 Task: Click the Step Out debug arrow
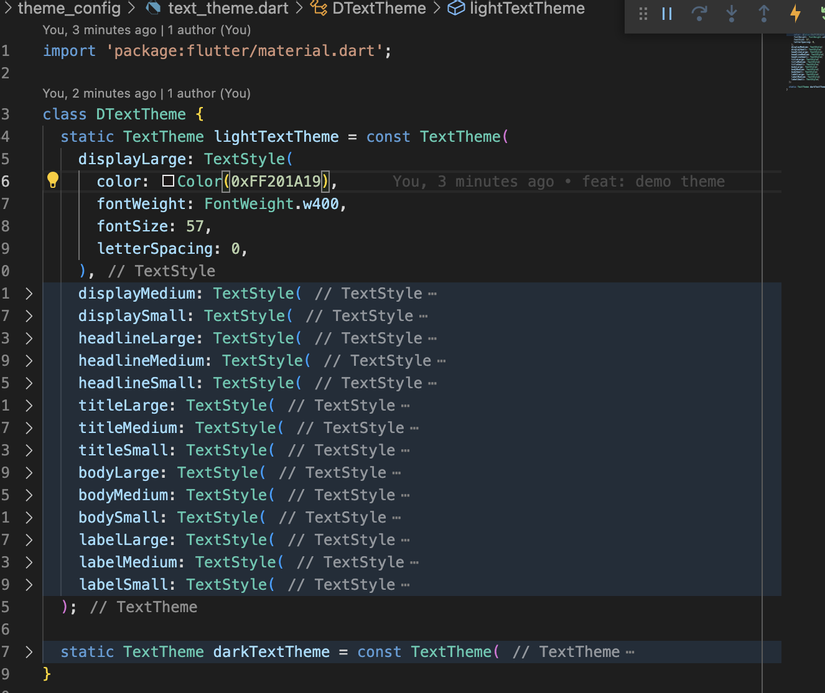coord(764,14)
